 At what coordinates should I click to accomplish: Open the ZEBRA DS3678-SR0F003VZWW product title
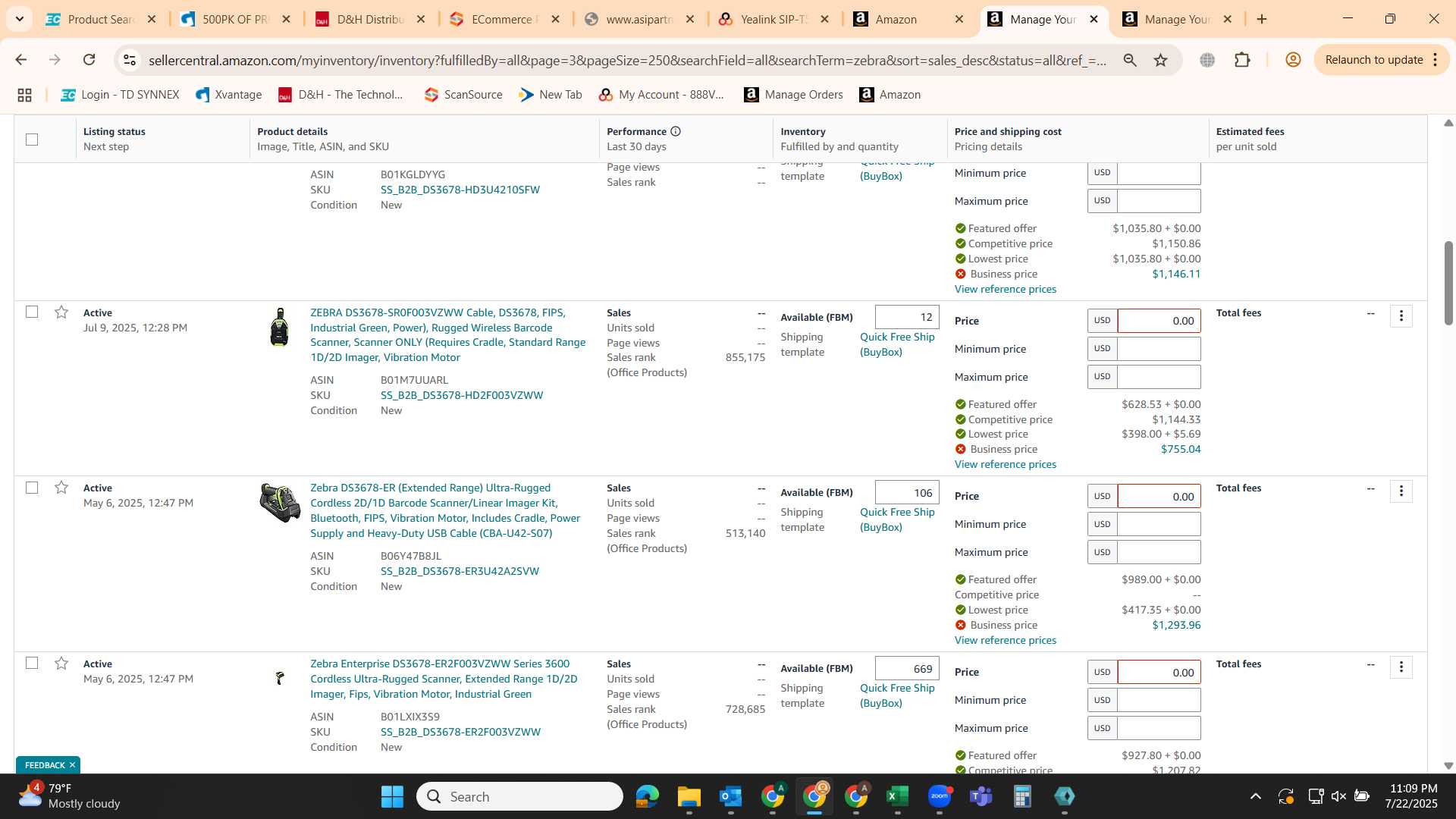(x=447, y=334)
